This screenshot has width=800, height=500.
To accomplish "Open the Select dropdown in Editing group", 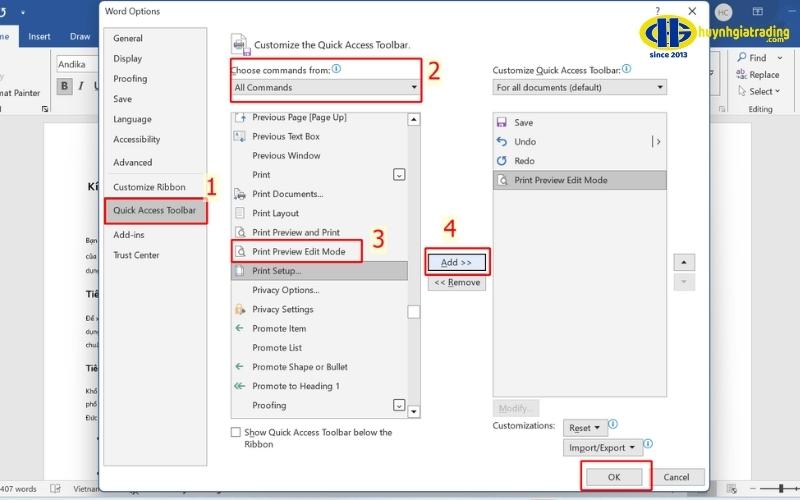I will (x=760, y=91).
